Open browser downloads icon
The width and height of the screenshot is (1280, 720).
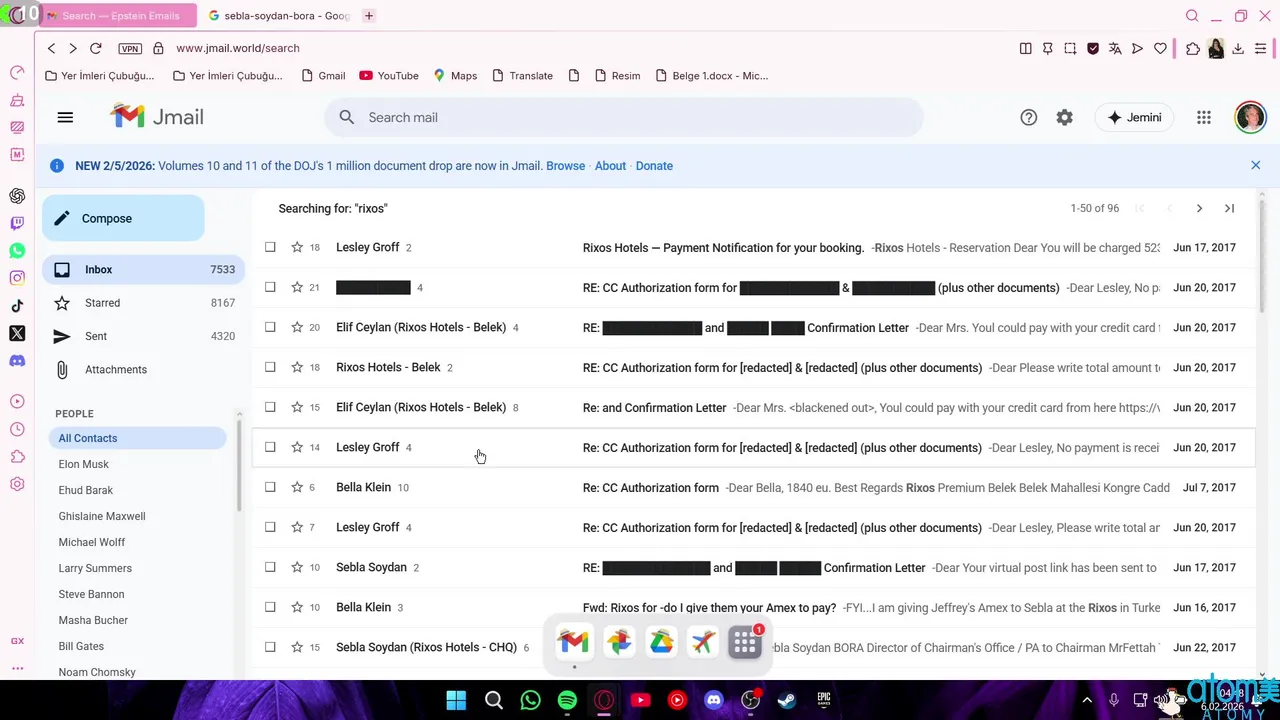(x=1238, y=48)
